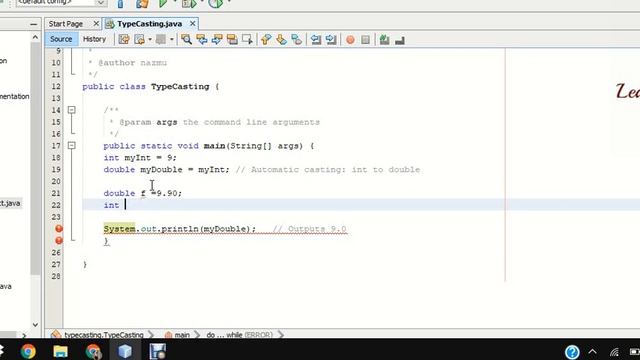Click the 'double myDouble = myInt;' statement
640x360 pixels.
[167, 169]
